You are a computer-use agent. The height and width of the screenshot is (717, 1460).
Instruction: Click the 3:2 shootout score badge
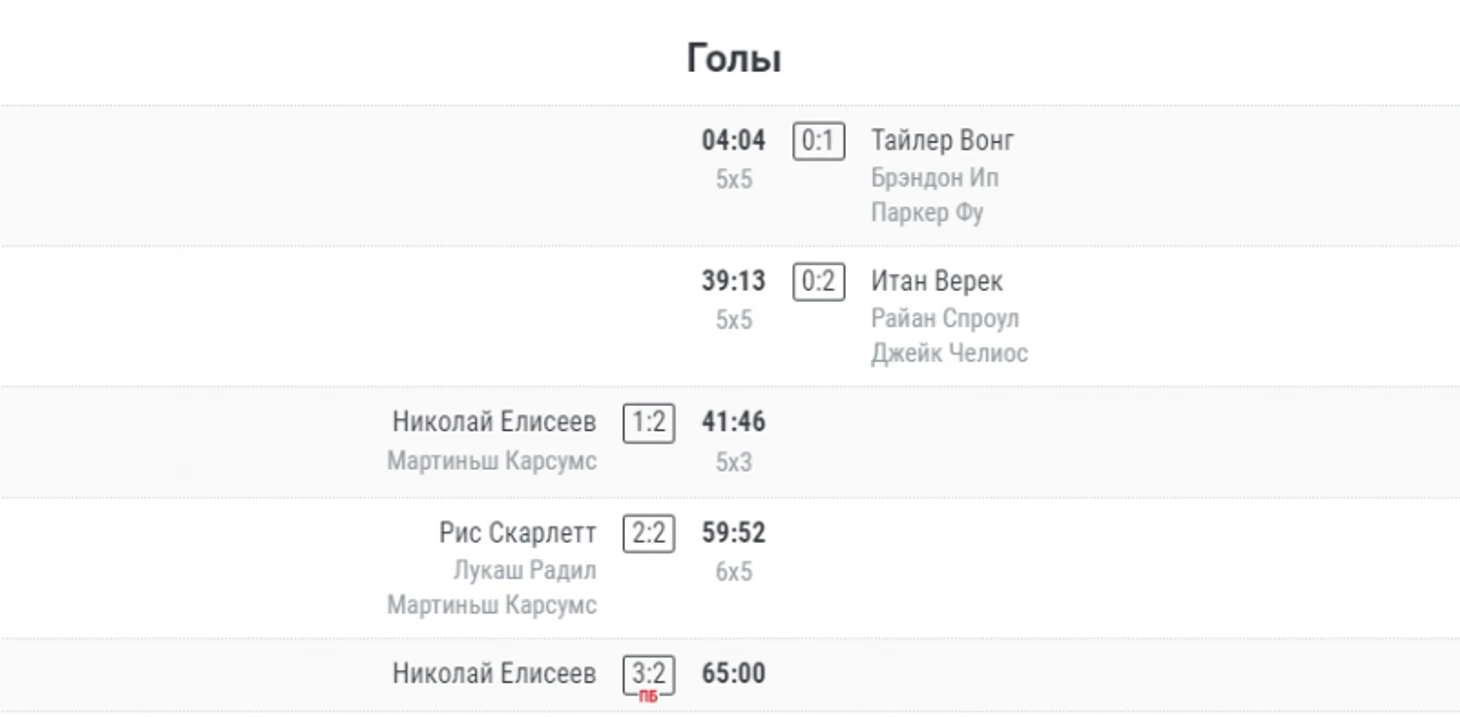649,674
